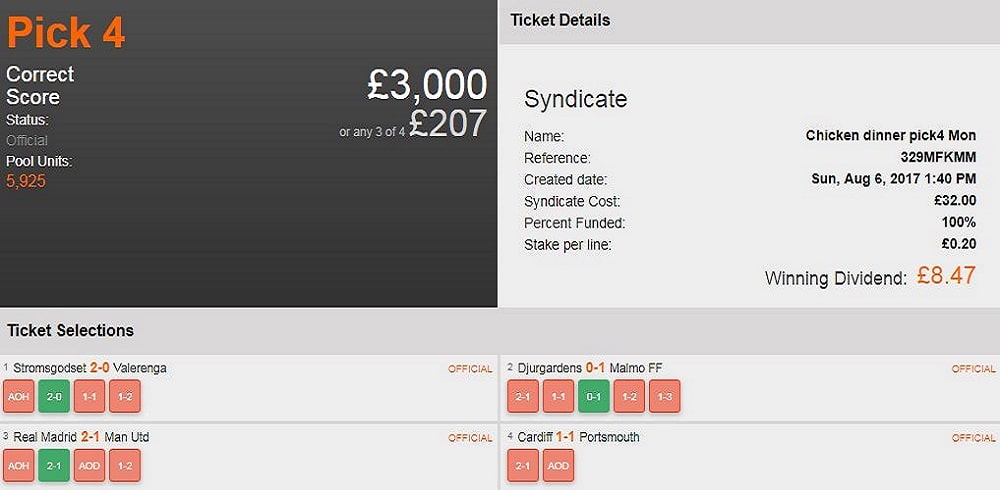The height and width of the screenshot is (490, 1000).
Task: Click the green 2-0 chip for Stromsgodset match
Action: point(54,396)
